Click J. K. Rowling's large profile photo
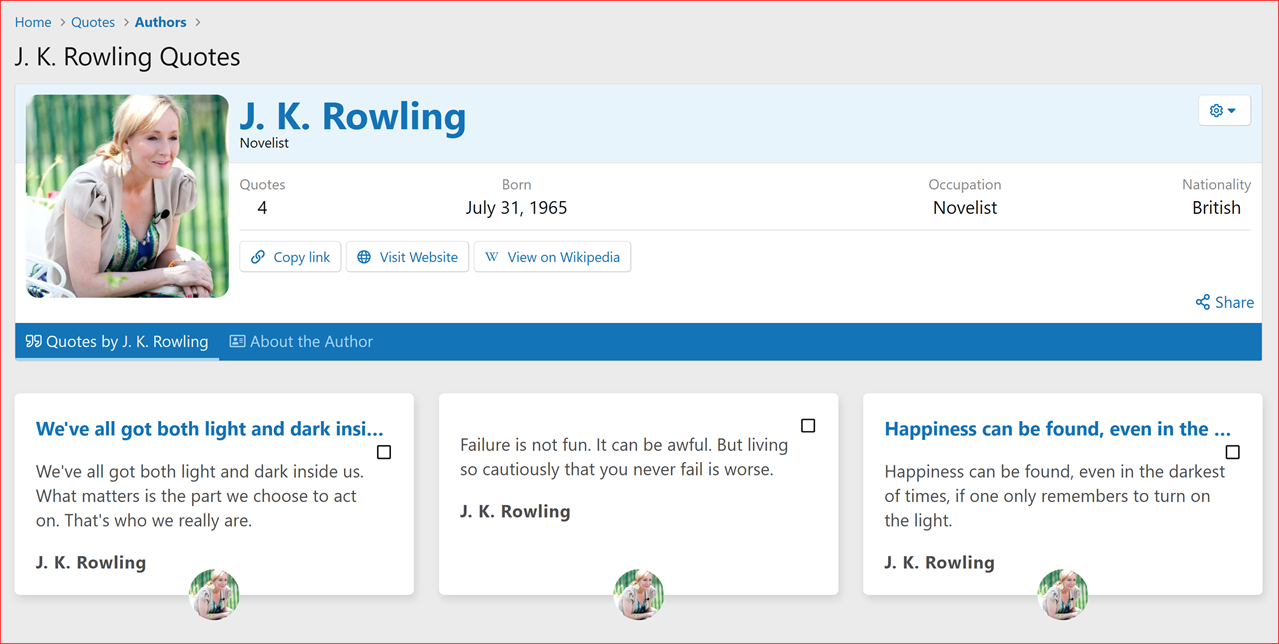1279x644 pixels. click(127, 196)
